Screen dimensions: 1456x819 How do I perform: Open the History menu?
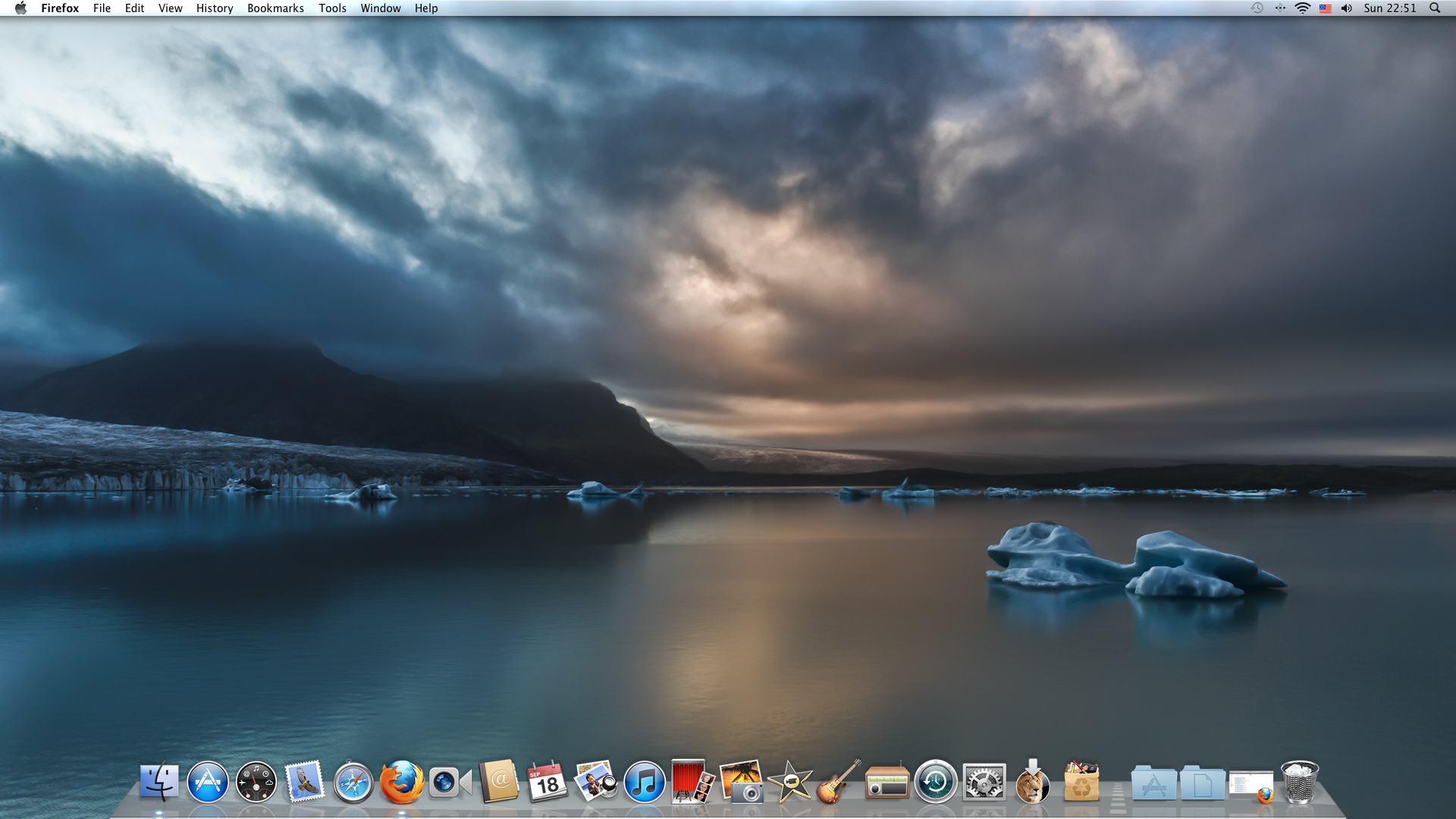pyautogui.click(x=215, y=8)
